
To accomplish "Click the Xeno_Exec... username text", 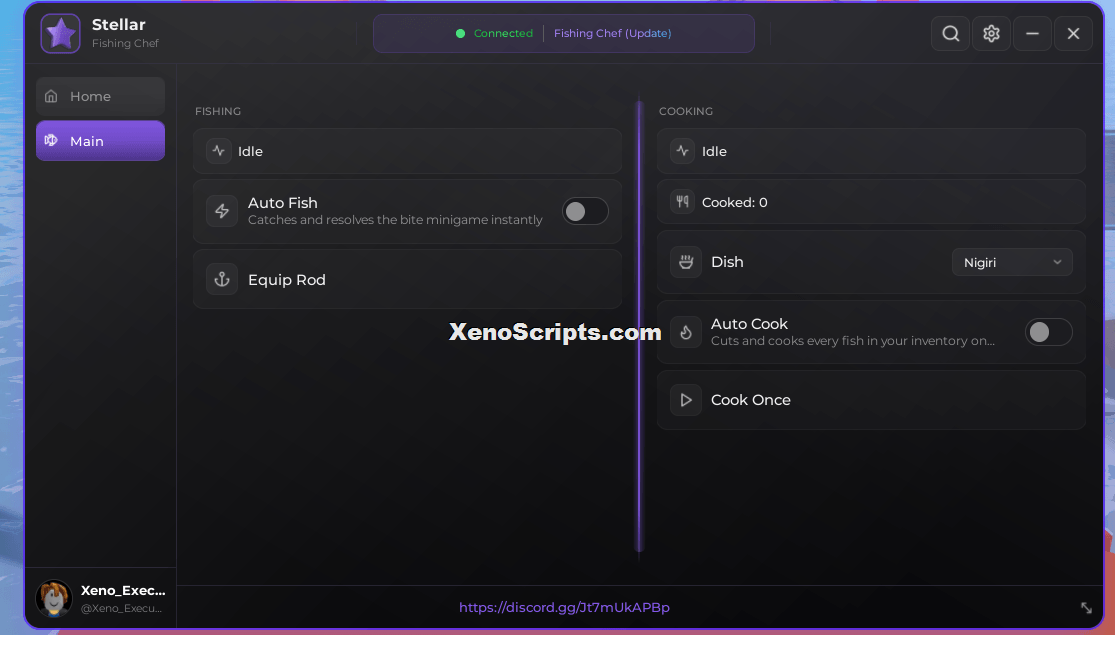I will (x=123, y=590).
